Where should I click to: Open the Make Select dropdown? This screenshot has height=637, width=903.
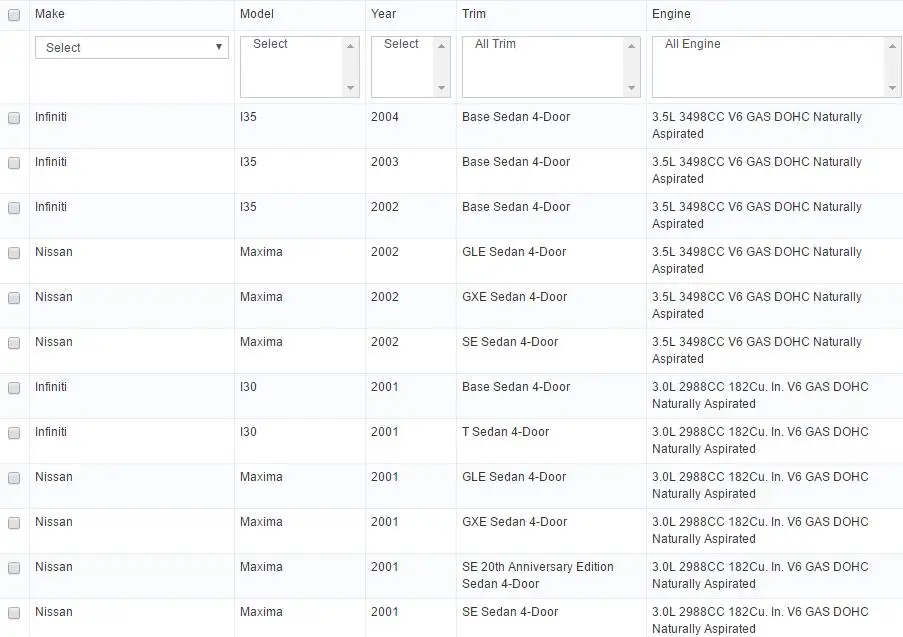132,47
